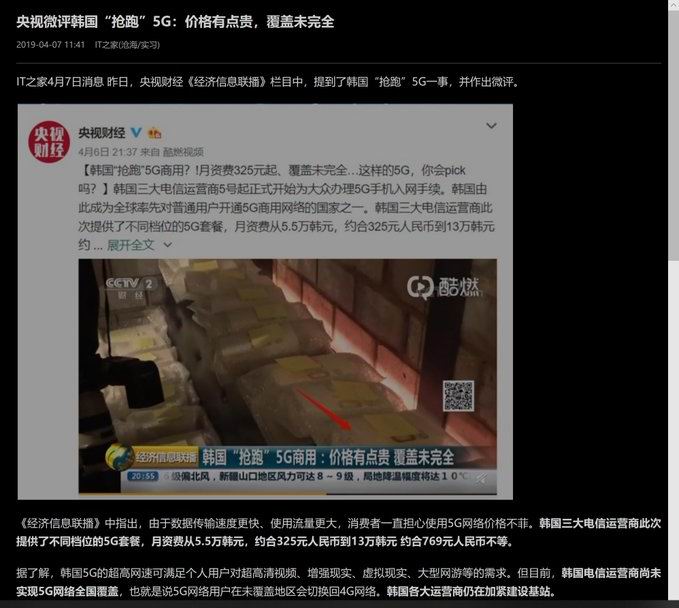679x608 pixels.
Task: Click the QR code in the video
Action: coord(458,396)
